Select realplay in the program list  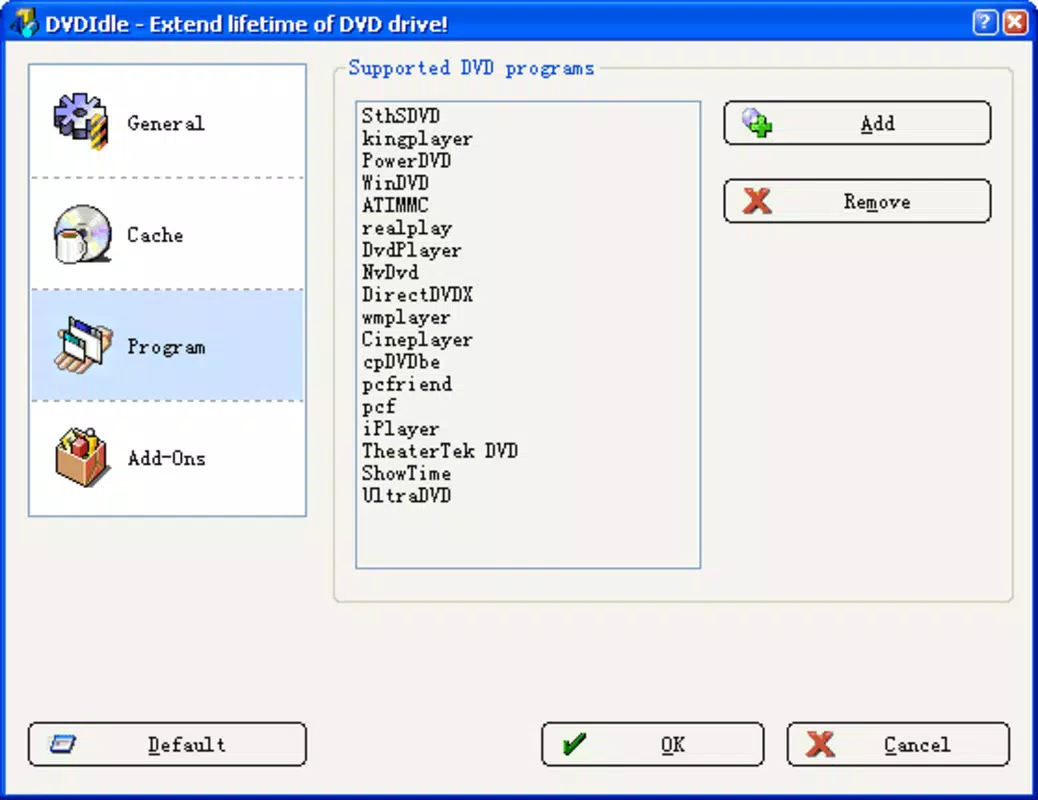click(x=406, y=228)
